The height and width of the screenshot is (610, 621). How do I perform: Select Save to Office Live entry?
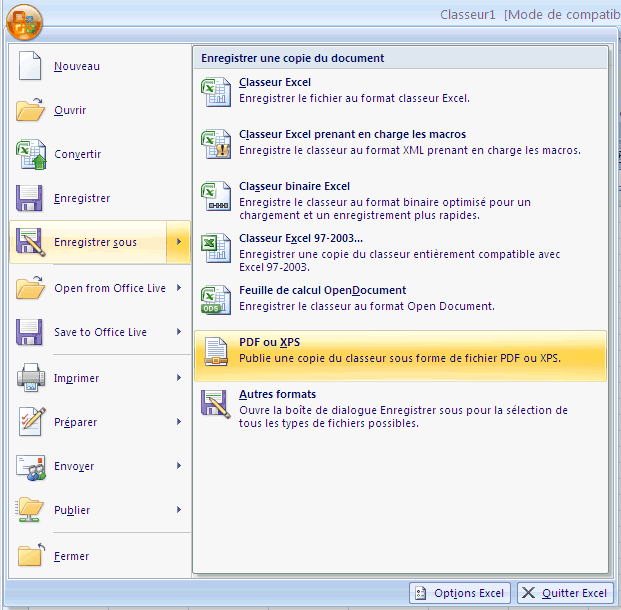(x=100, y=332)
